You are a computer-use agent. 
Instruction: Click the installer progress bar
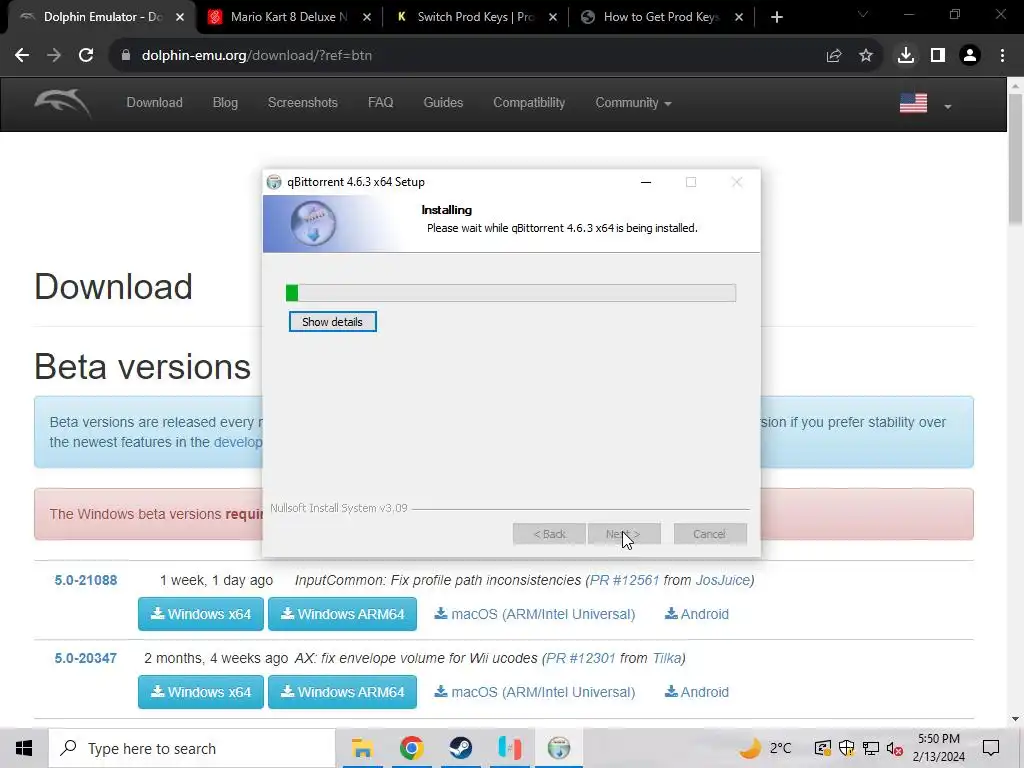511,293
